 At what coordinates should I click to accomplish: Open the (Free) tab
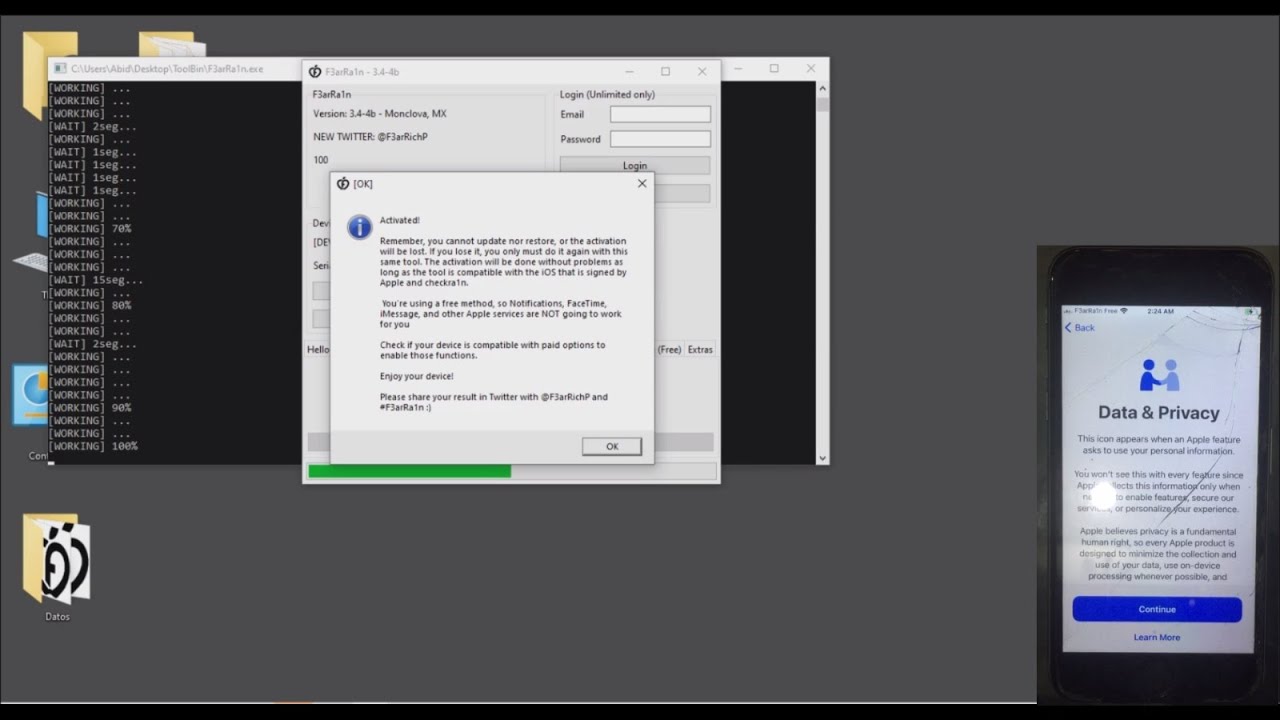click(669, 349)
